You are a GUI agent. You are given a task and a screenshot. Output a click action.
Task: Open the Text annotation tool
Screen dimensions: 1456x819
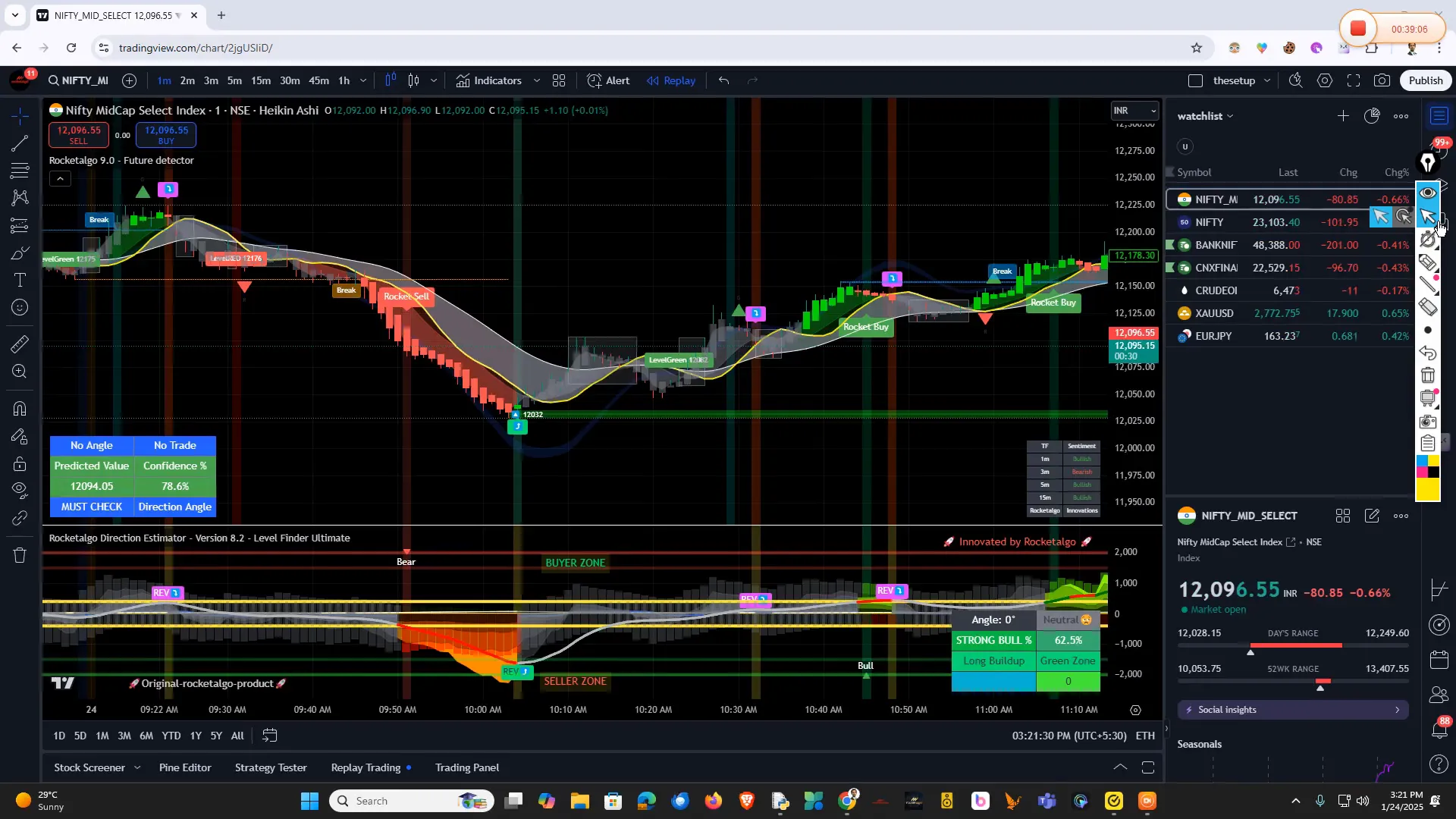(x=19, y=280)
